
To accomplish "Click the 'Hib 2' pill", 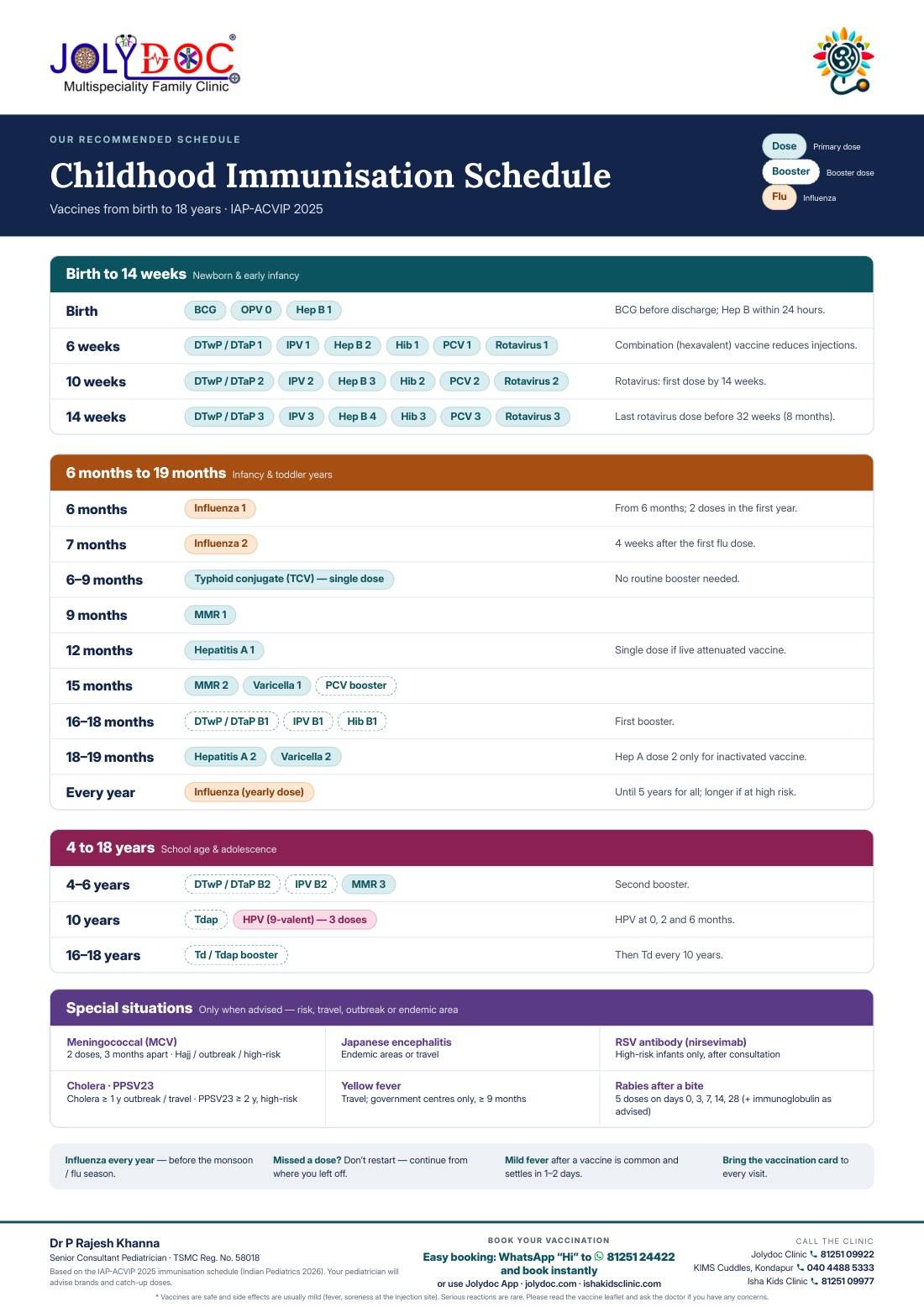I will point(412,381).
